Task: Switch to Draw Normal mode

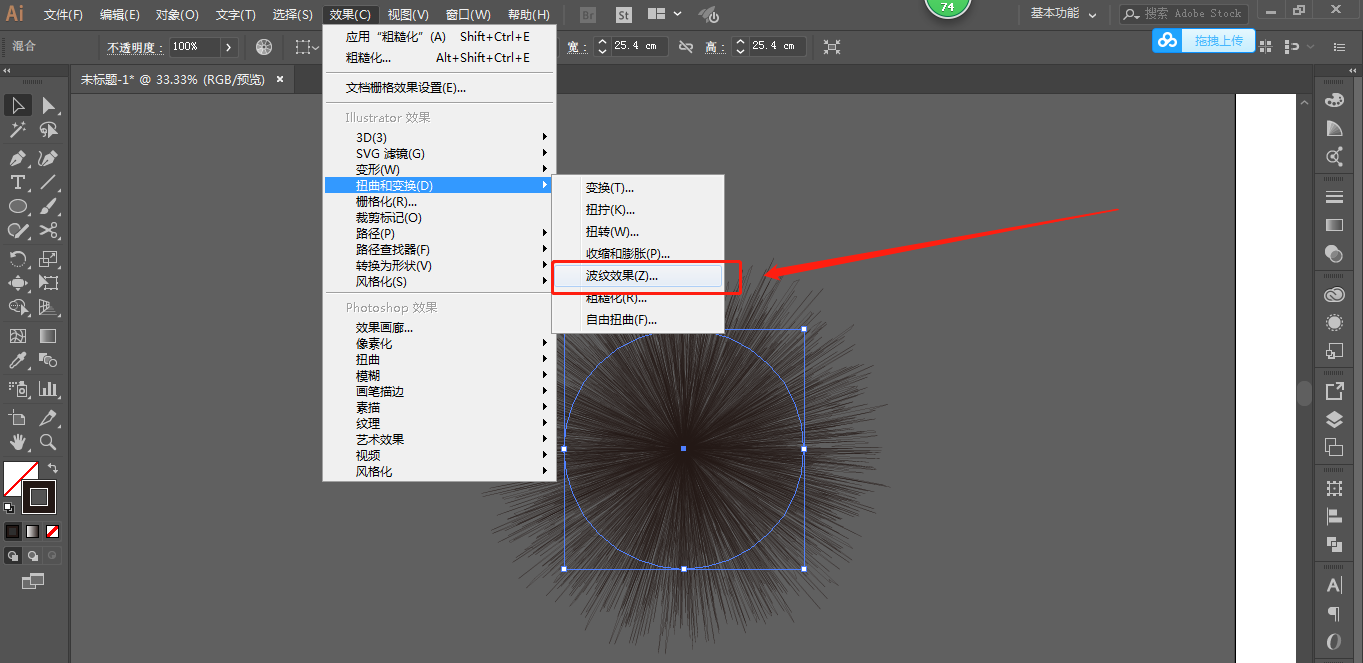Action: (13, 555)
